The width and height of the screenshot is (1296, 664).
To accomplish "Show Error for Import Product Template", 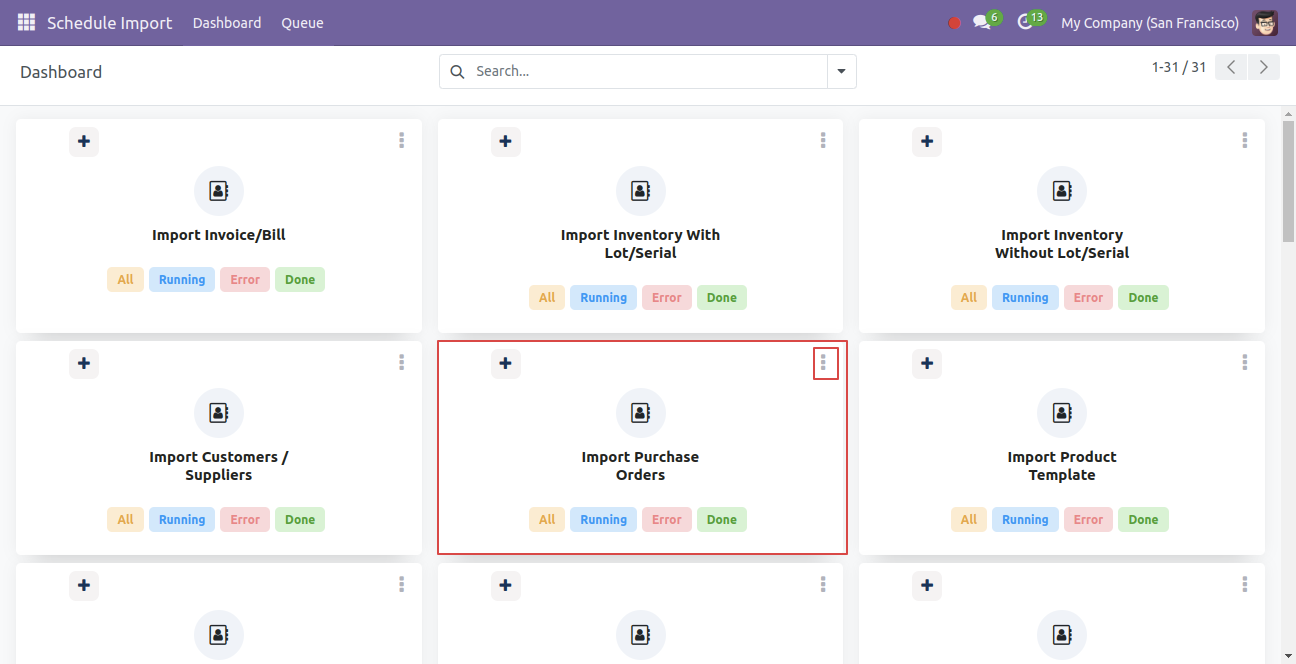I will 1089,520.
